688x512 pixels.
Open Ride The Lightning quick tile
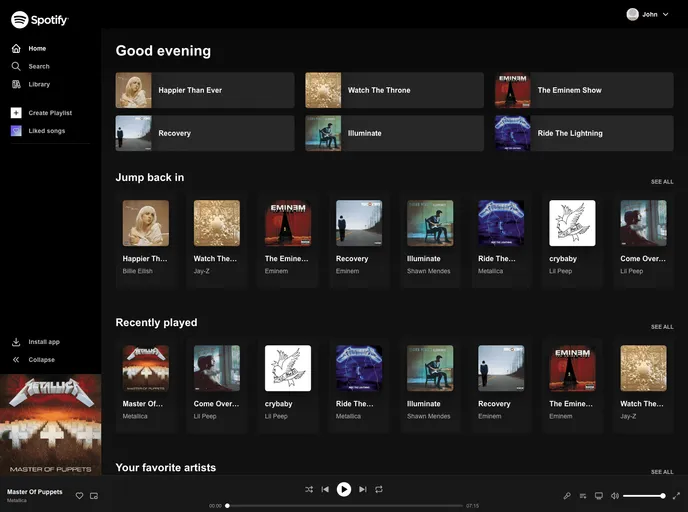(x=584, y=133)
